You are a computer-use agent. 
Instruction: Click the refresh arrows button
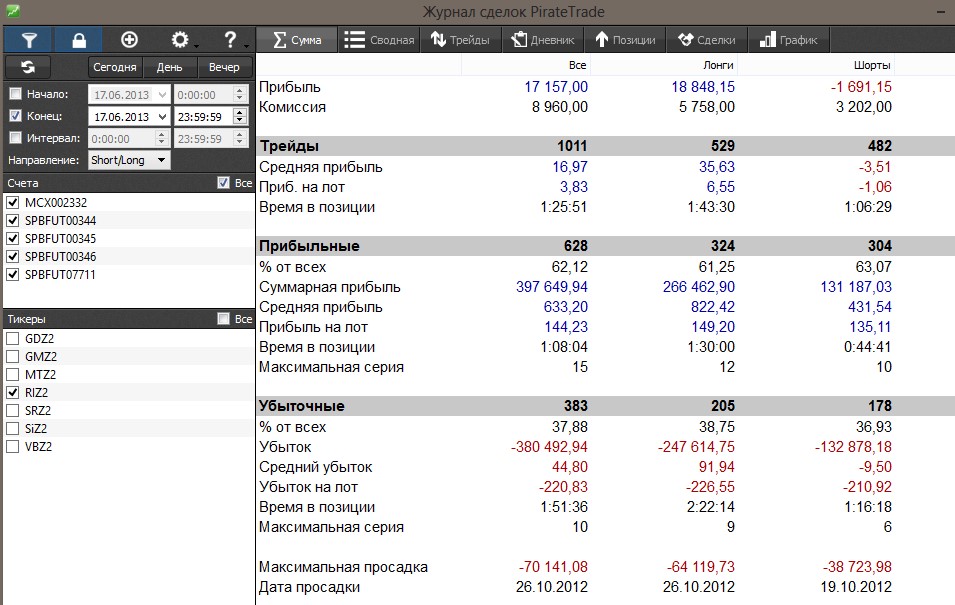coord(29,67)
